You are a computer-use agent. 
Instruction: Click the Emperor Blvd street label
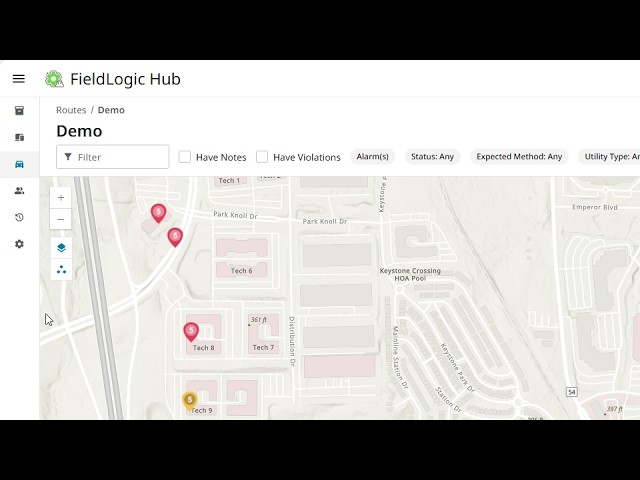(595, 207)
